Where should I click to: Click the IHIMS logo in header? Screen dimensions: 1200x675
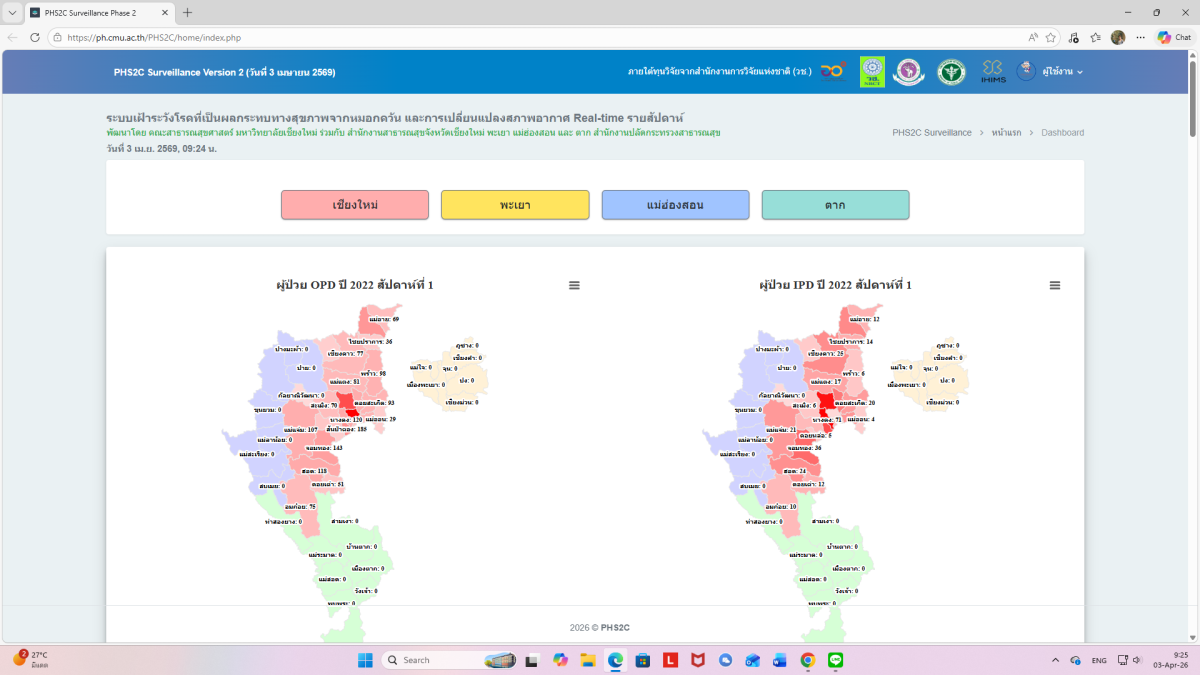[993, 71]
